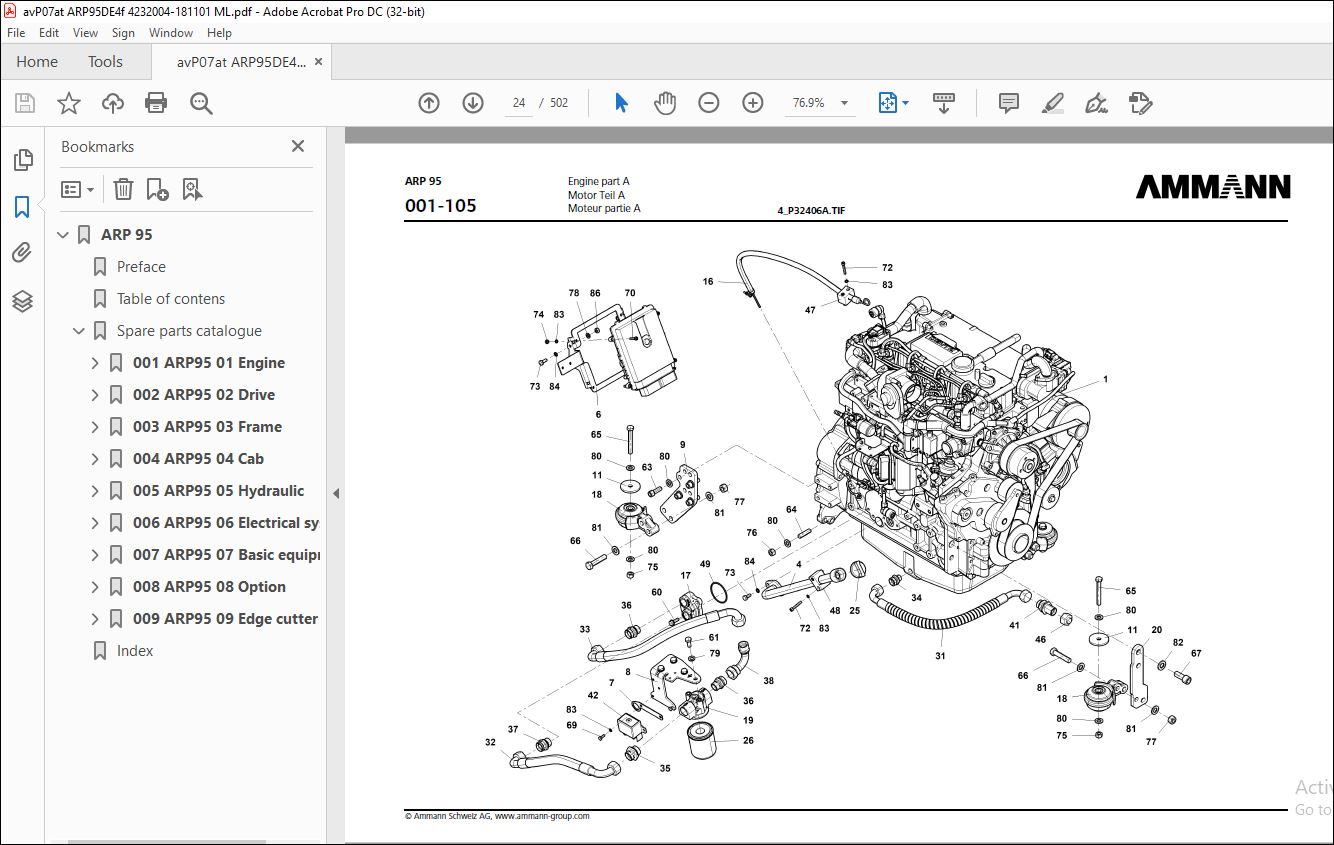The width and height of the screenshot is (1334, 845).
Task: Click the Save file icon
Action: [x=25, y=103]
